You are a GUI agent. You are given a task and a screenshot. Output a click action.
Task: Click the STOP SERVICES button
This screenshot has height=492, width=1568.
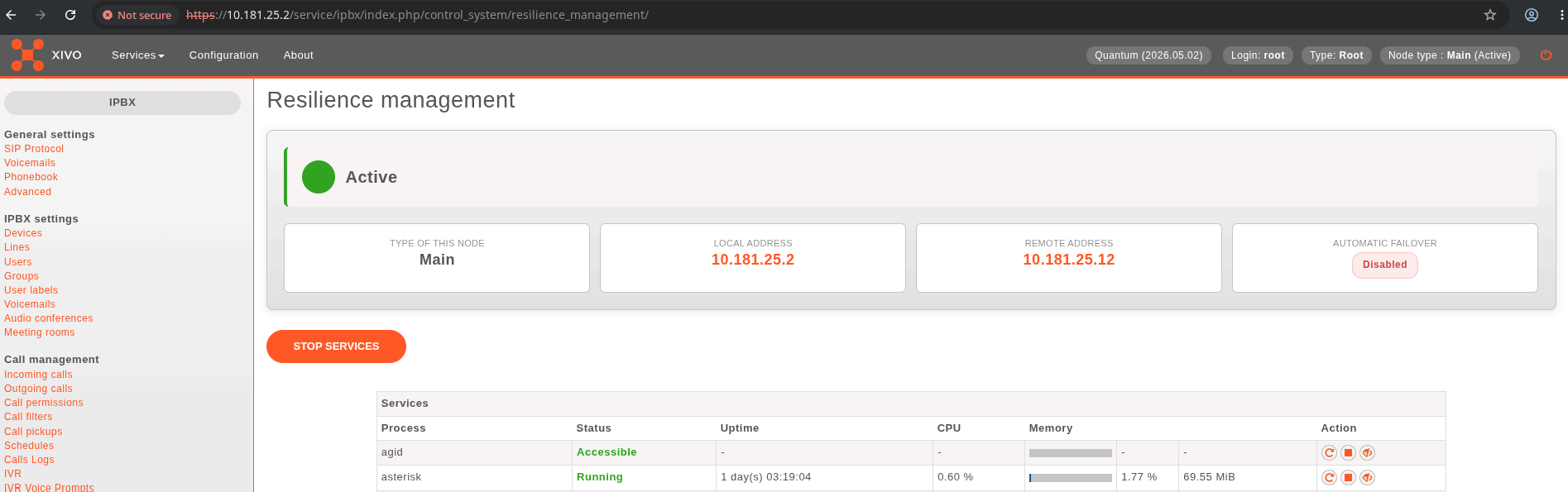336,346
